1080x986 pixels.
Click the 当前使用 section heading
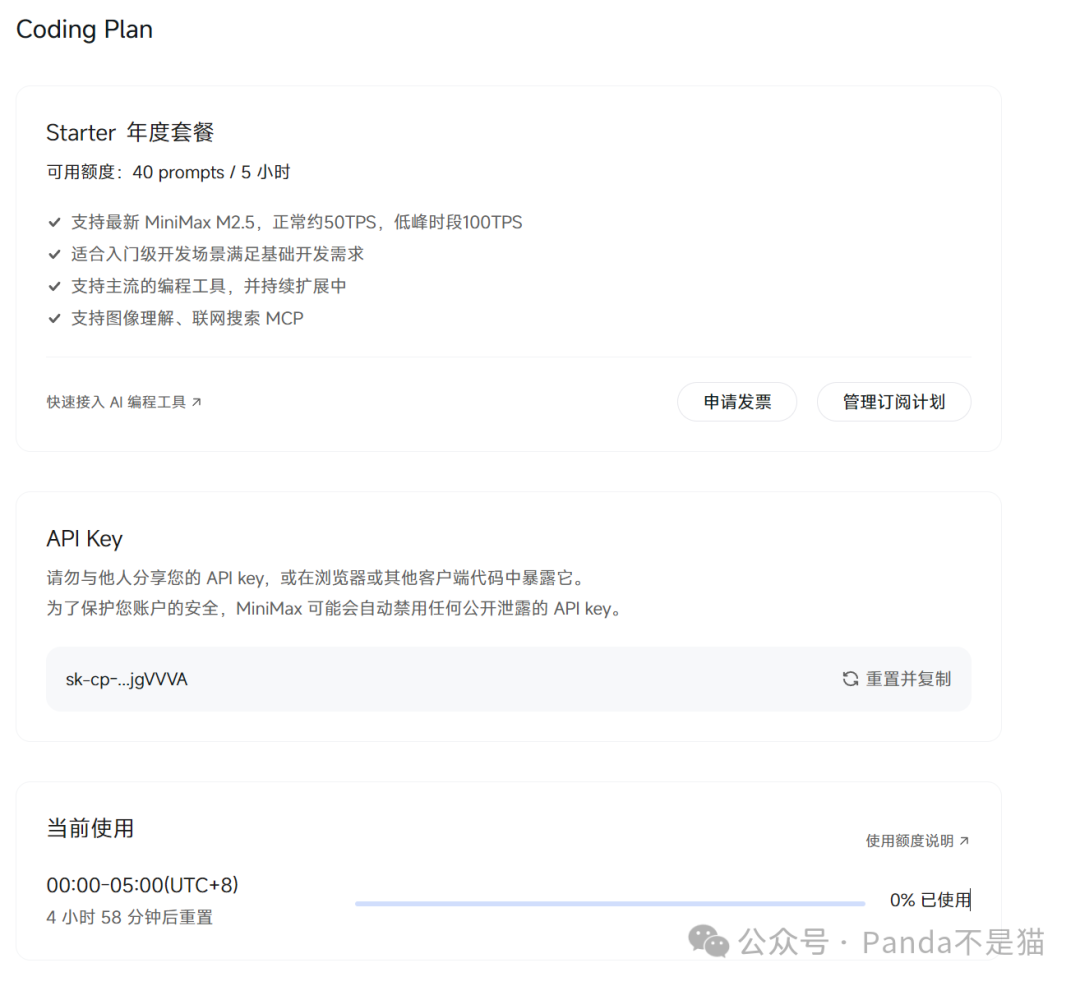(90, 828)
